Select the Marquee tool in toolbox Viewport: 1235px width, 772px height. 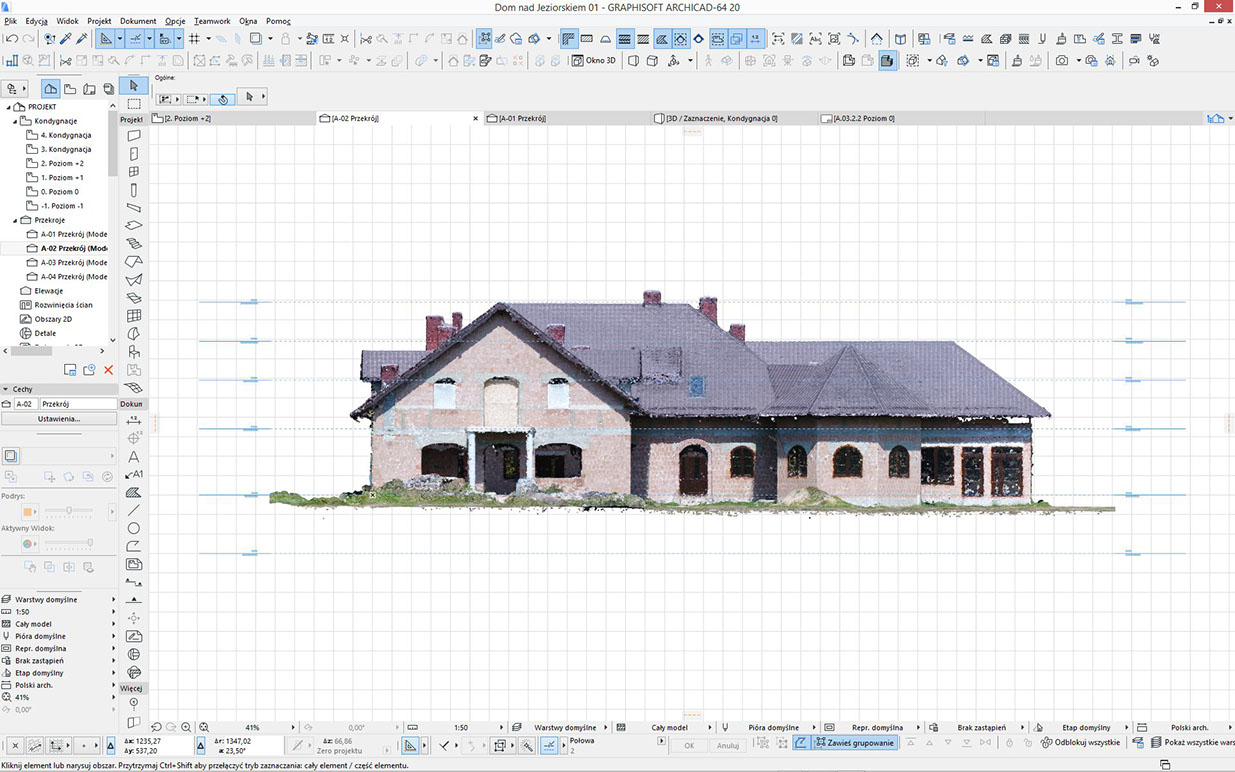point(133,103)
